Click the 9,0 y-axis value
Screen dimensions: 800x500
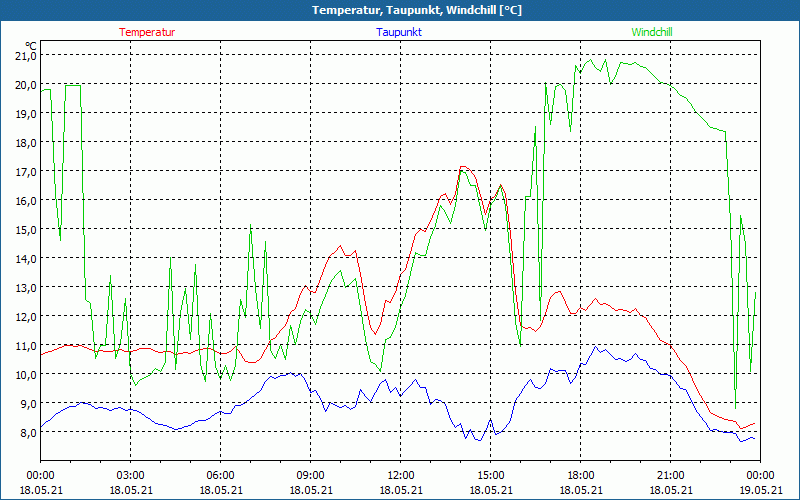(x=28, y=404)
